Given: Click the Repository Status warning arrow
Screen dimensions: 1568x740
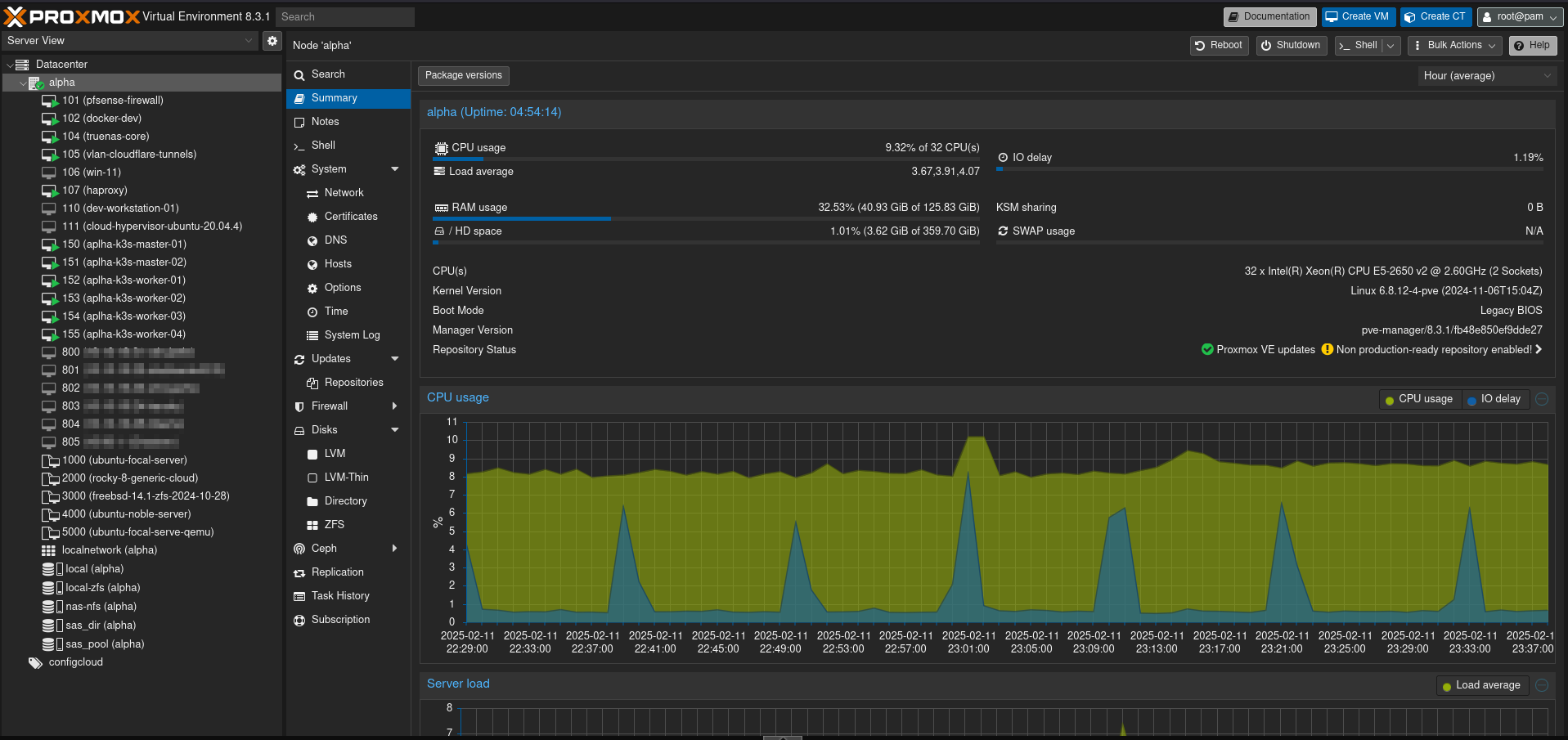Looking at the screenshot, I should click(1539, 349).
